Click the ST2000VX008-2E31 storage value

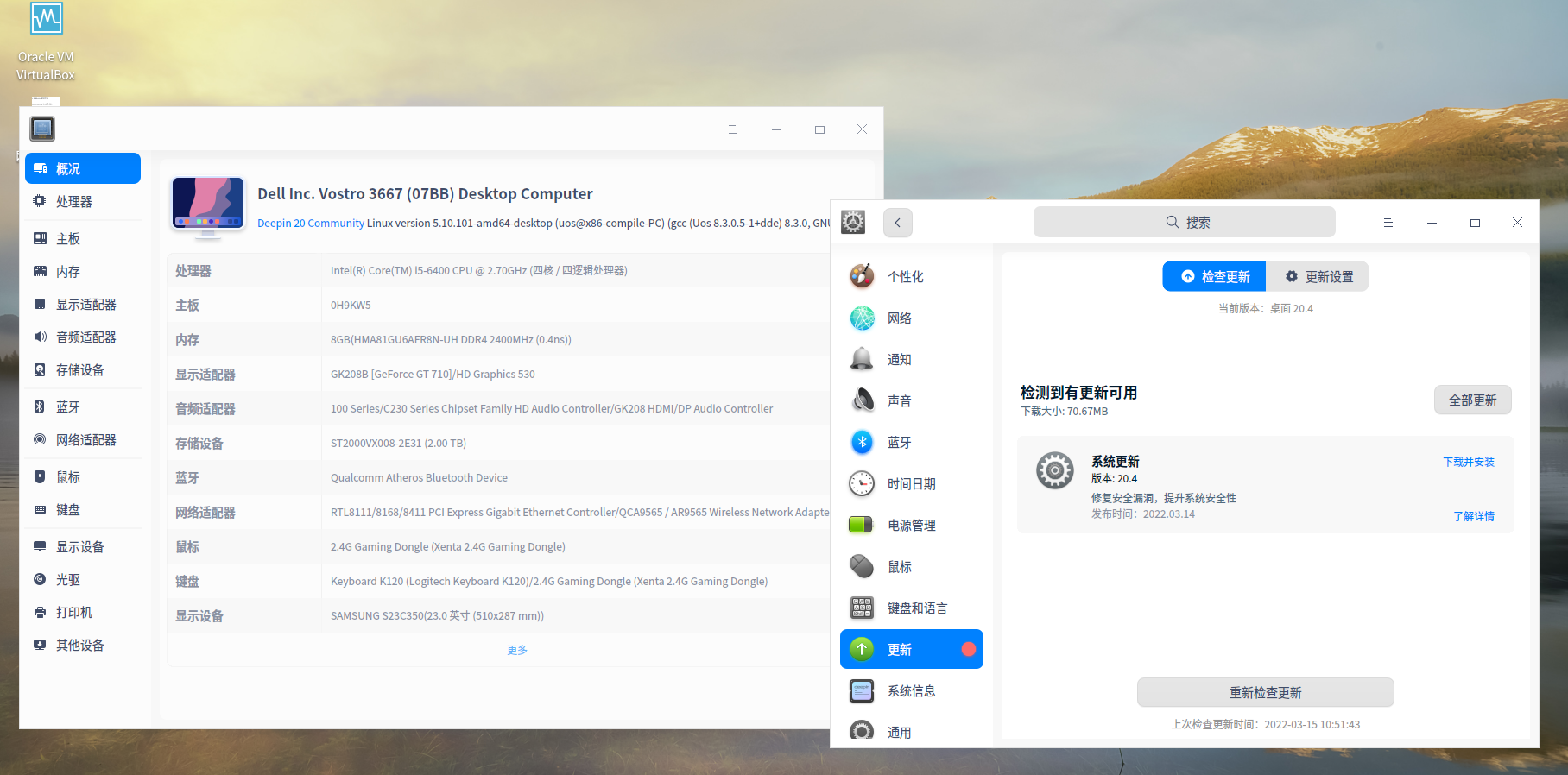pyautogui.click(x=398, y=443)
